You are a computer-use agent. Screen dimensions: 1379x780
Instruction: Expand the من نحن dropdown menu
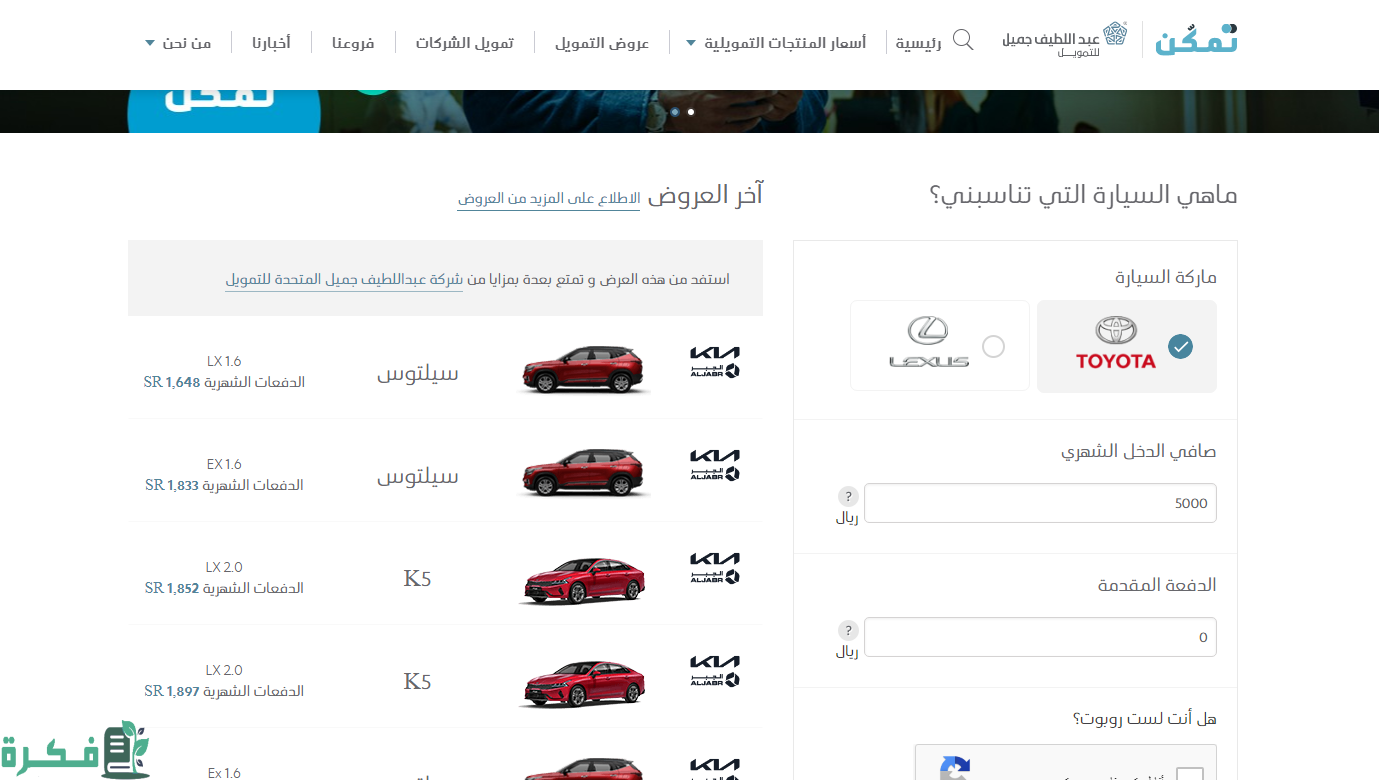click(178, 43)
